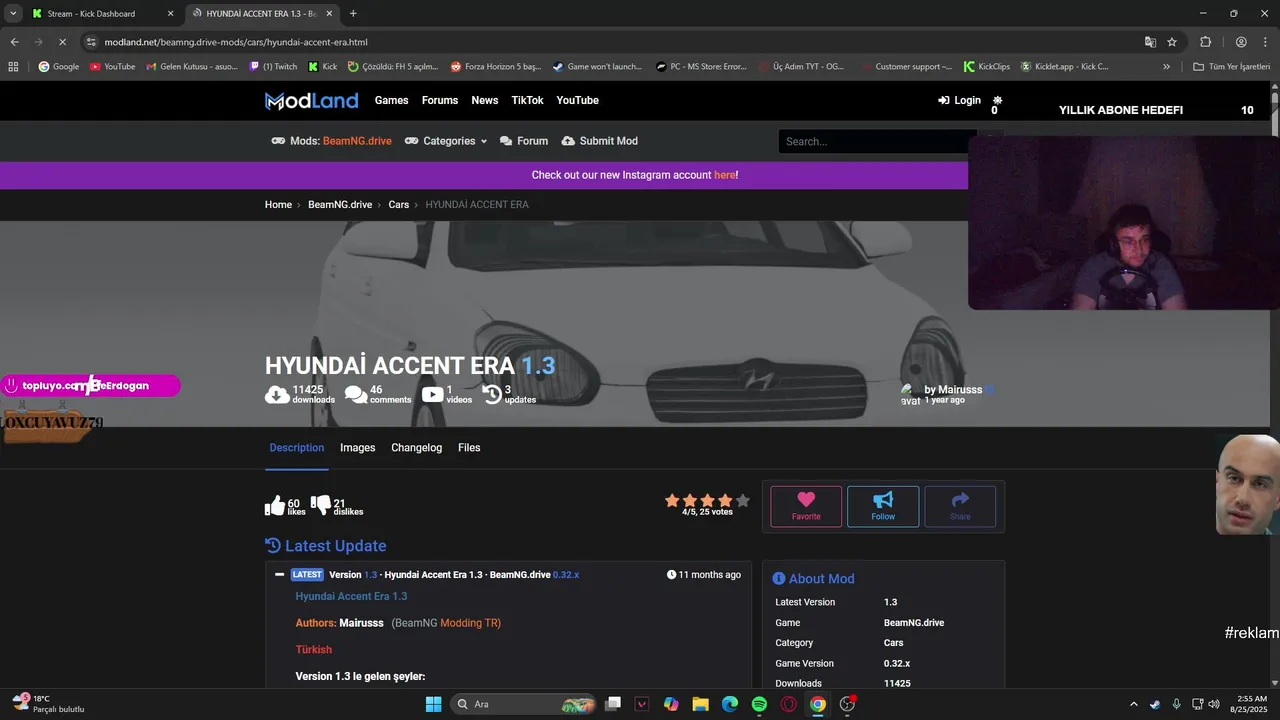
Task: Open Microsoft Edge from the taskbar
Action: pyautogui.click(x=730, y=704)
